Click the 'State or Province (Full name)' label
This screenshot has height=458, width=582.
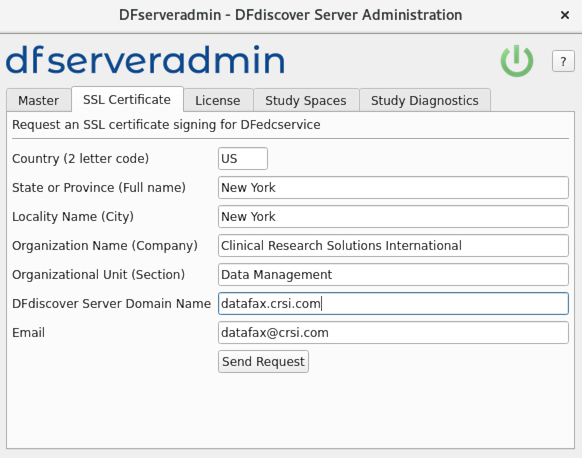(x=99, y=187)
